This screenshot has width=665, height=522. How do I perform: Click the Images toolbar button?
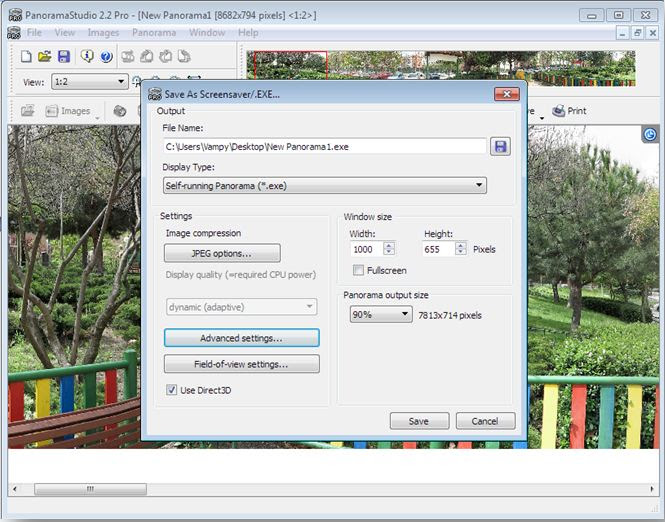point(68,111)
